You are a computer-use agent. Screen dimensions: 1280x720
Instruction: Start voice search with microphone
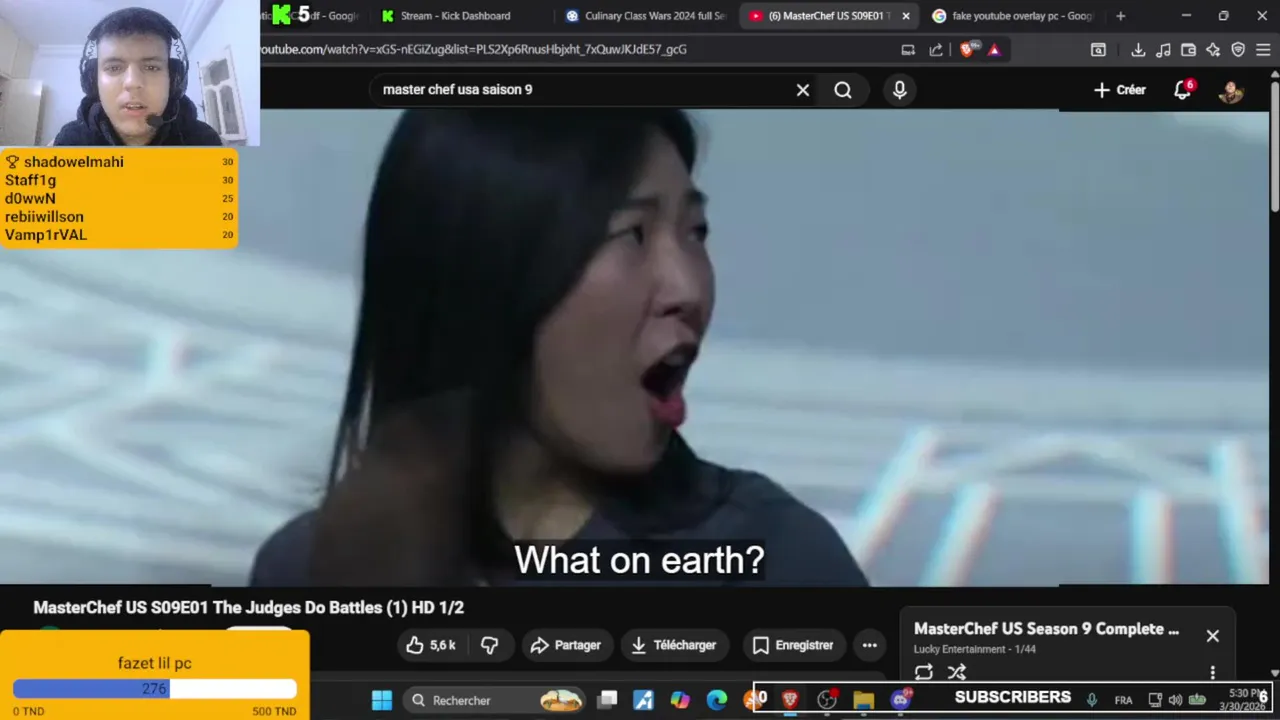pos(899,90)
